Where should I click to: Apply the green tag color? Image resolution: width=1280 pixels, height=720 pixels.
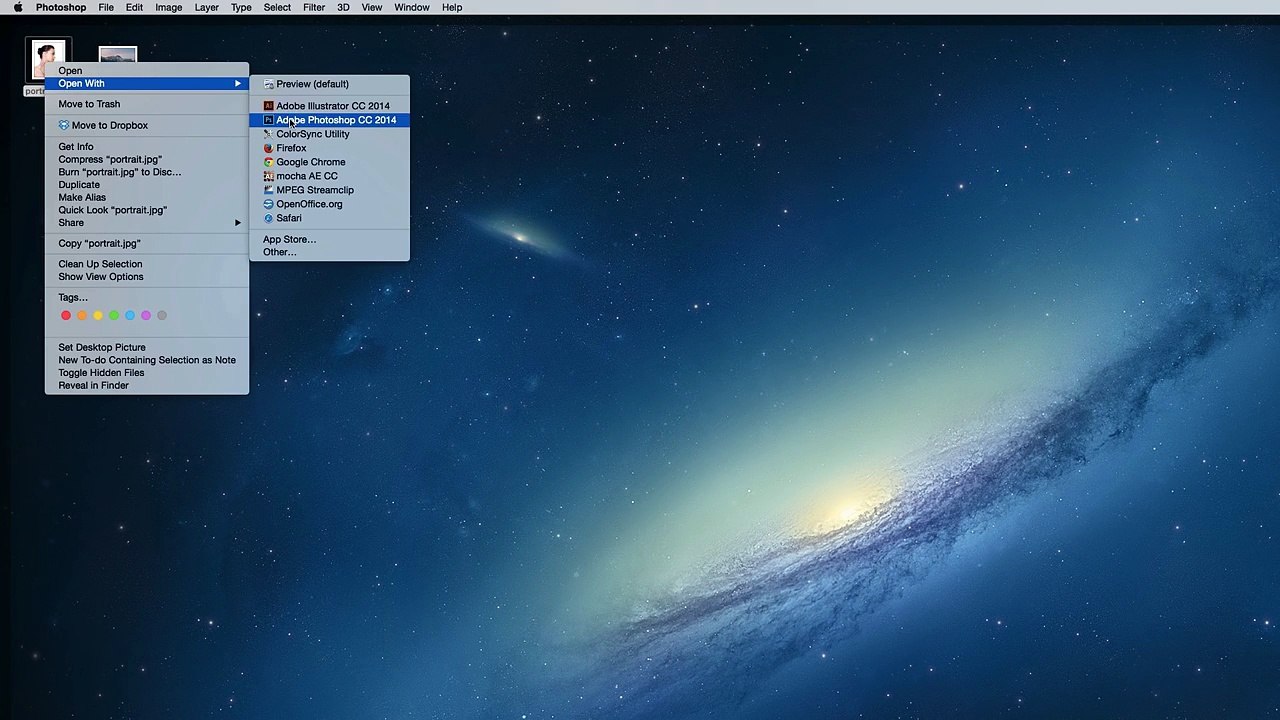click(114, 316)
